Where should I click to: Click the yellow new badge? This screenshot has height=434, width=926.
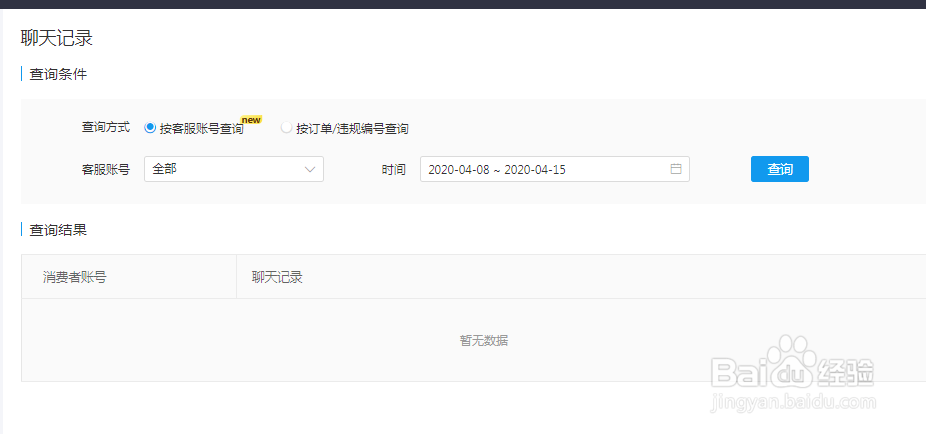click(x=252, y=120)
